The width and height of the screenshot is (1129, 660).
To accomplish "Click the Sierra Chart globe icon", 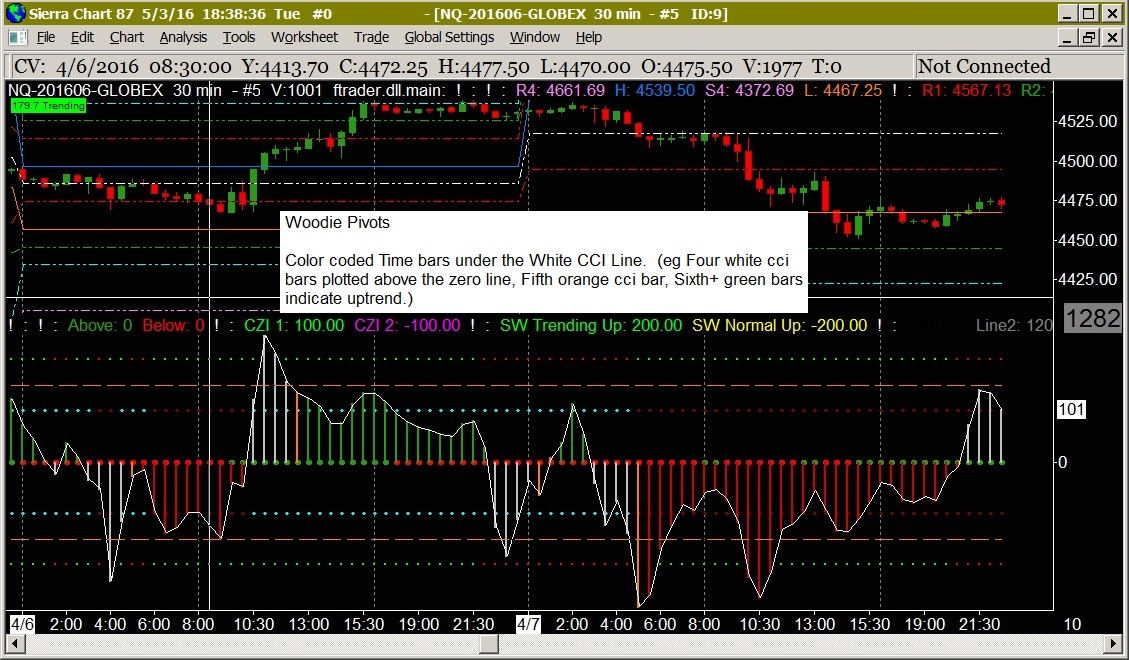I will click(14, 13).
